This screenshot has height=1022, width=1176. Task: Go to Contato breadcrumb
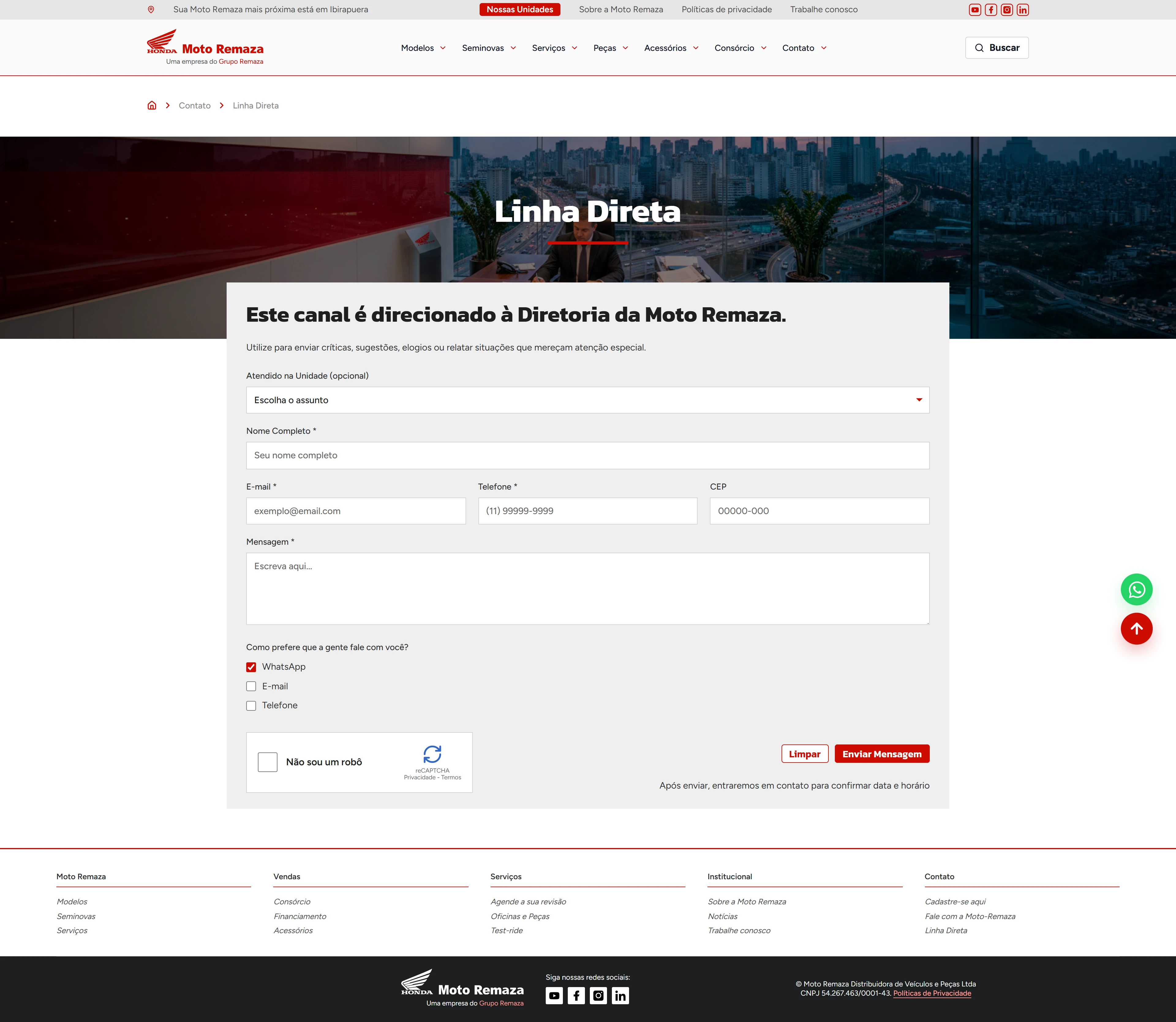tap(194, 105)
